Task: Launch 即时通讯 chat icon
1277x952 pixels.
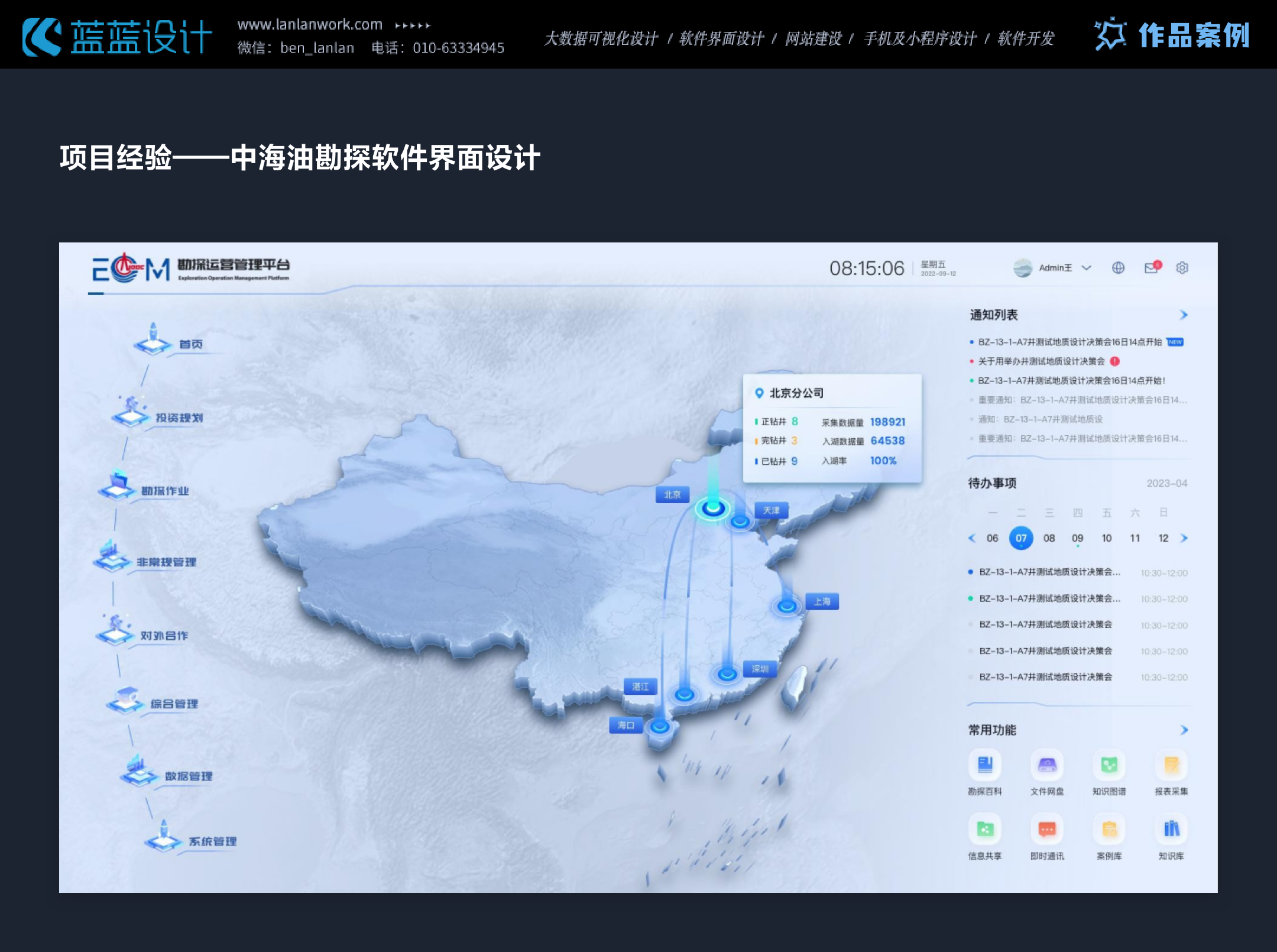Action: pos(1046,829)
